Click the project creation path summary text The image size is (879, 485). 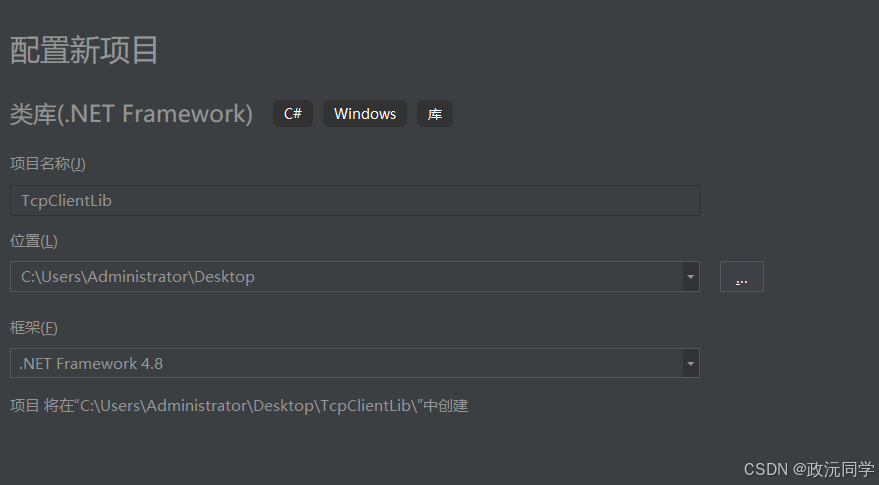[239, 405]
